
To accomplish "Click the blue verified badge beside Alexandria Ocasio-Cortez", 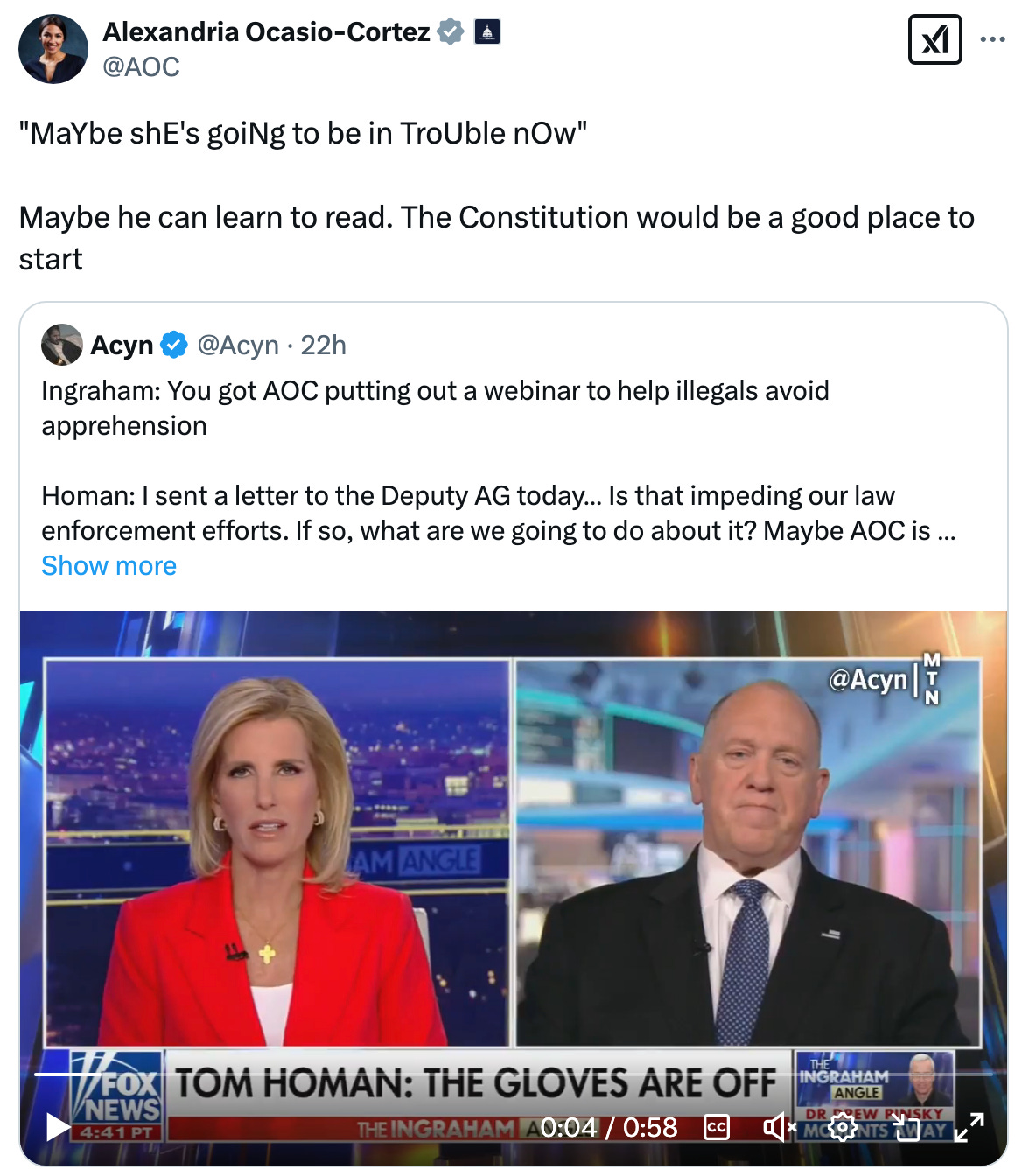I will [450, 31].
